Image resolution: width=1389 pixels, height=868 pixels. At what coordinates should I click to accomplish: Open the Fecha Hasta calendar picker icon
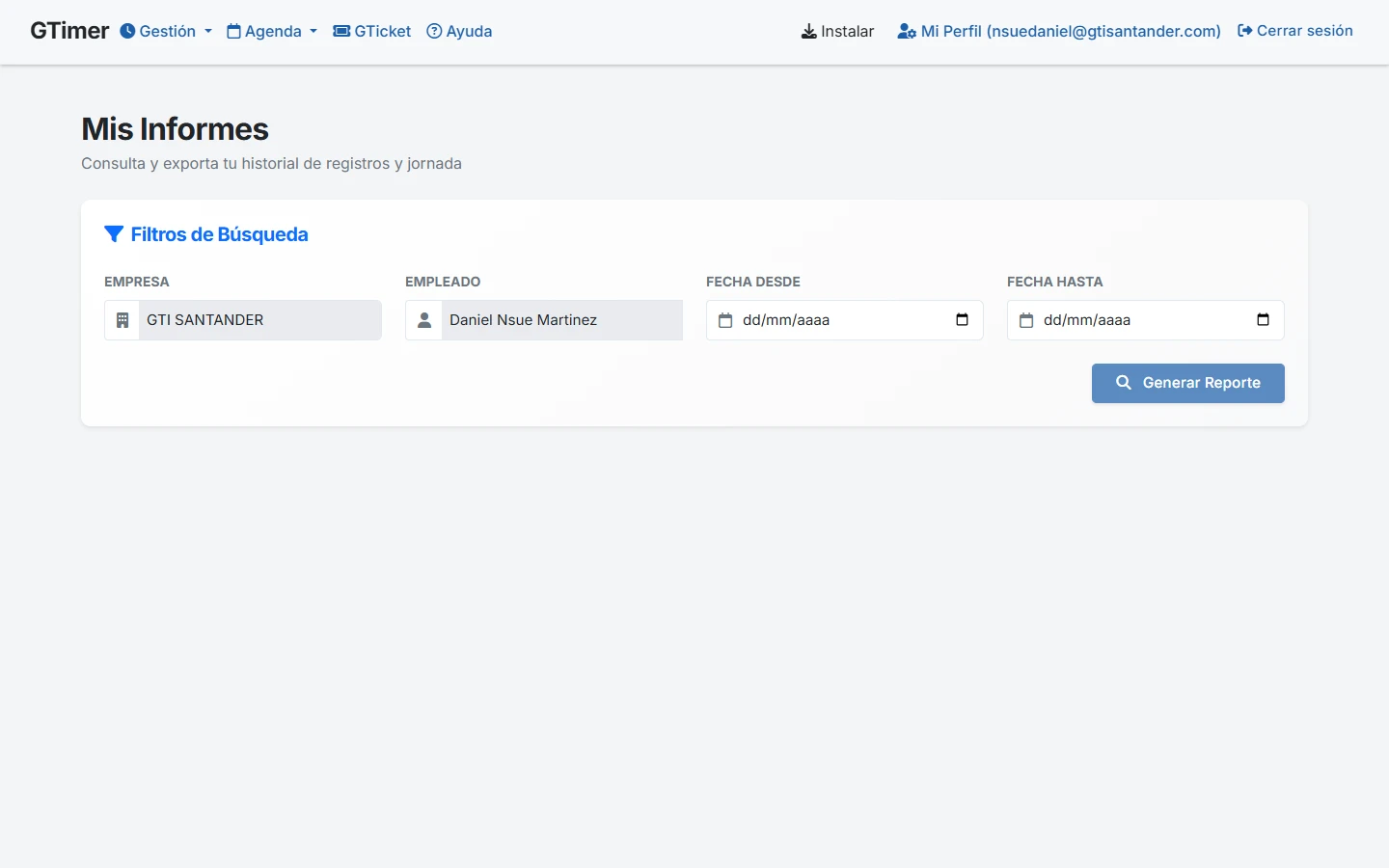1263,320
